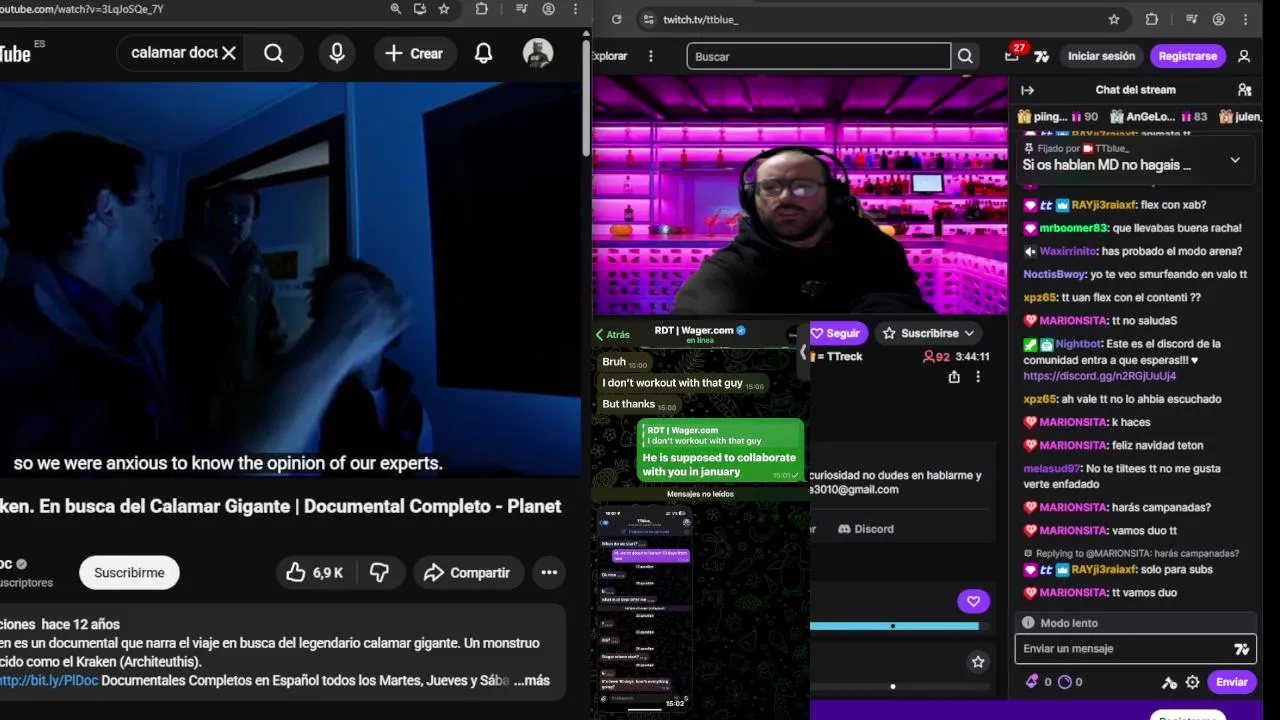
Task: Open Twitch Explorar tab
Action: (x=610, y=56)
